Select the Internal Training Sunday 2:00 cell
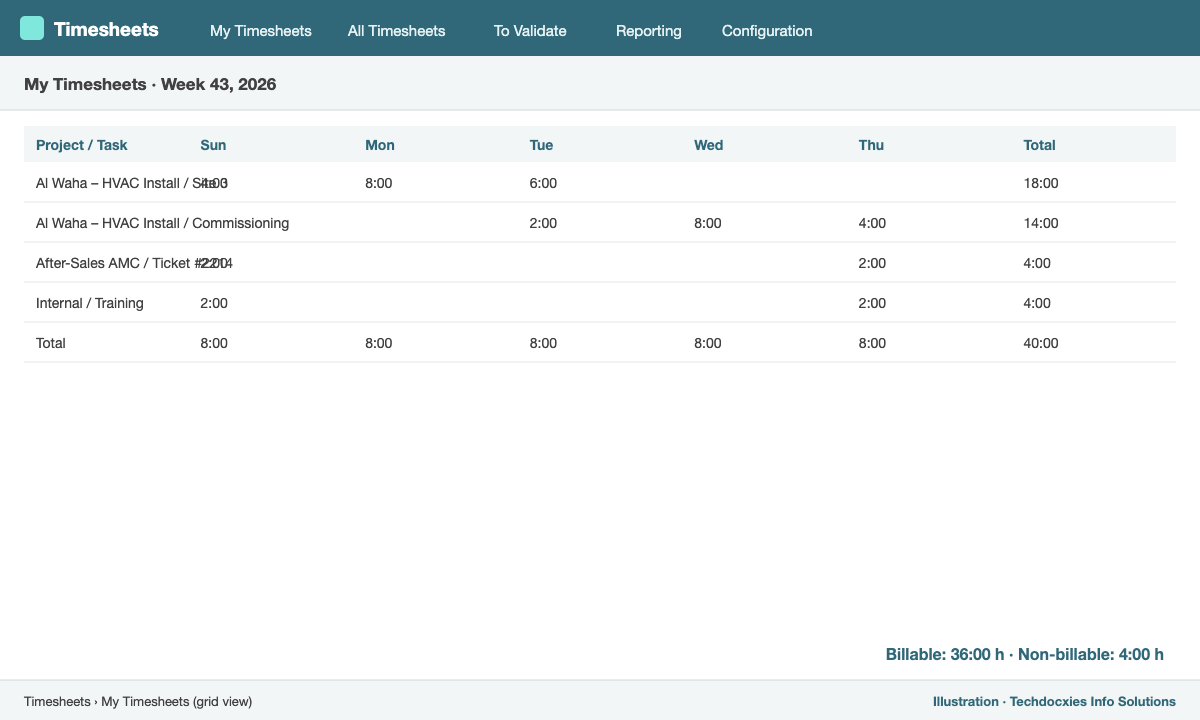1200x720 pixels. click(214, 303)
